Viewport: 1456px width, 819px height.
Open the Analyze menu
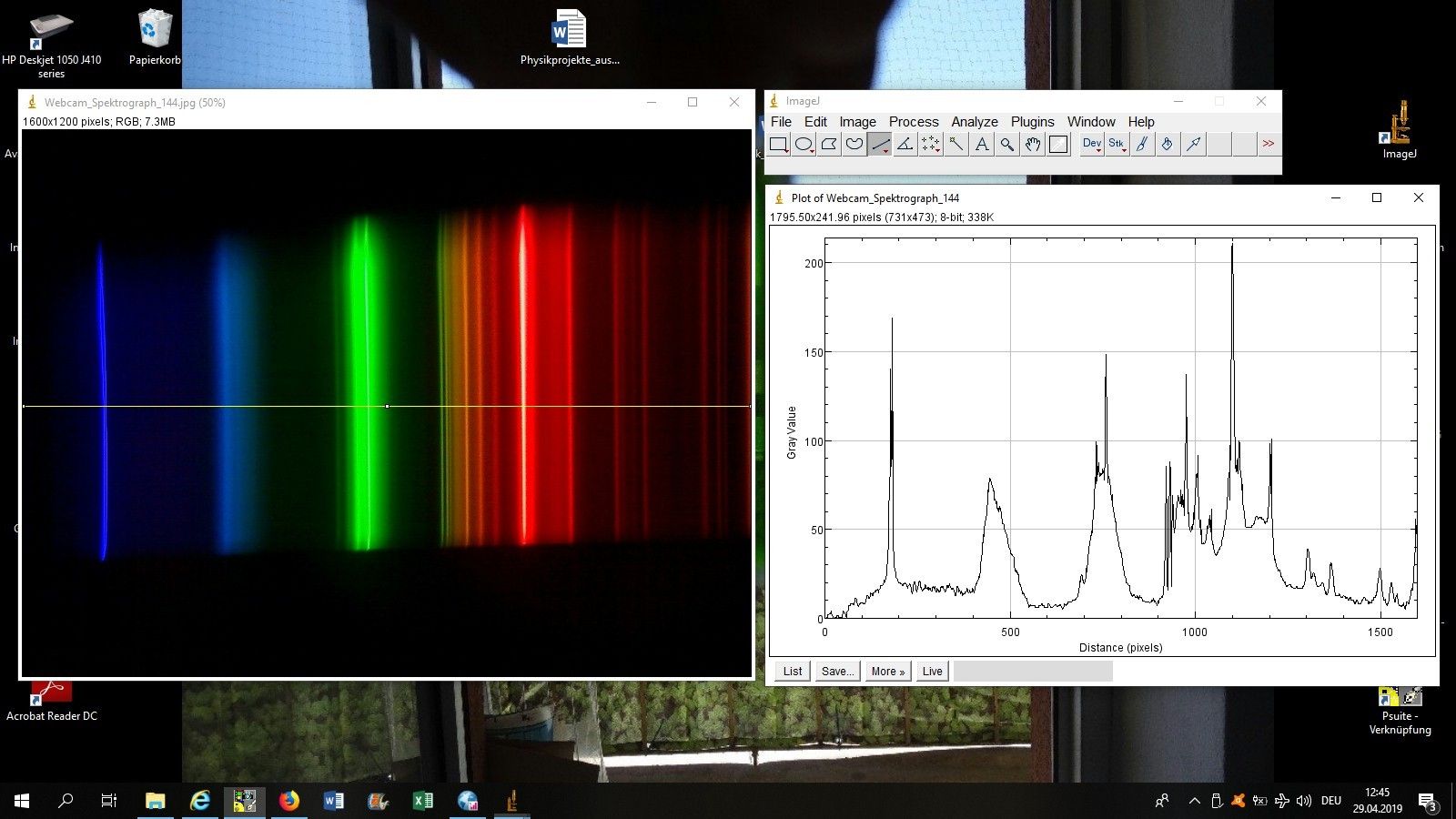point(974,121)
